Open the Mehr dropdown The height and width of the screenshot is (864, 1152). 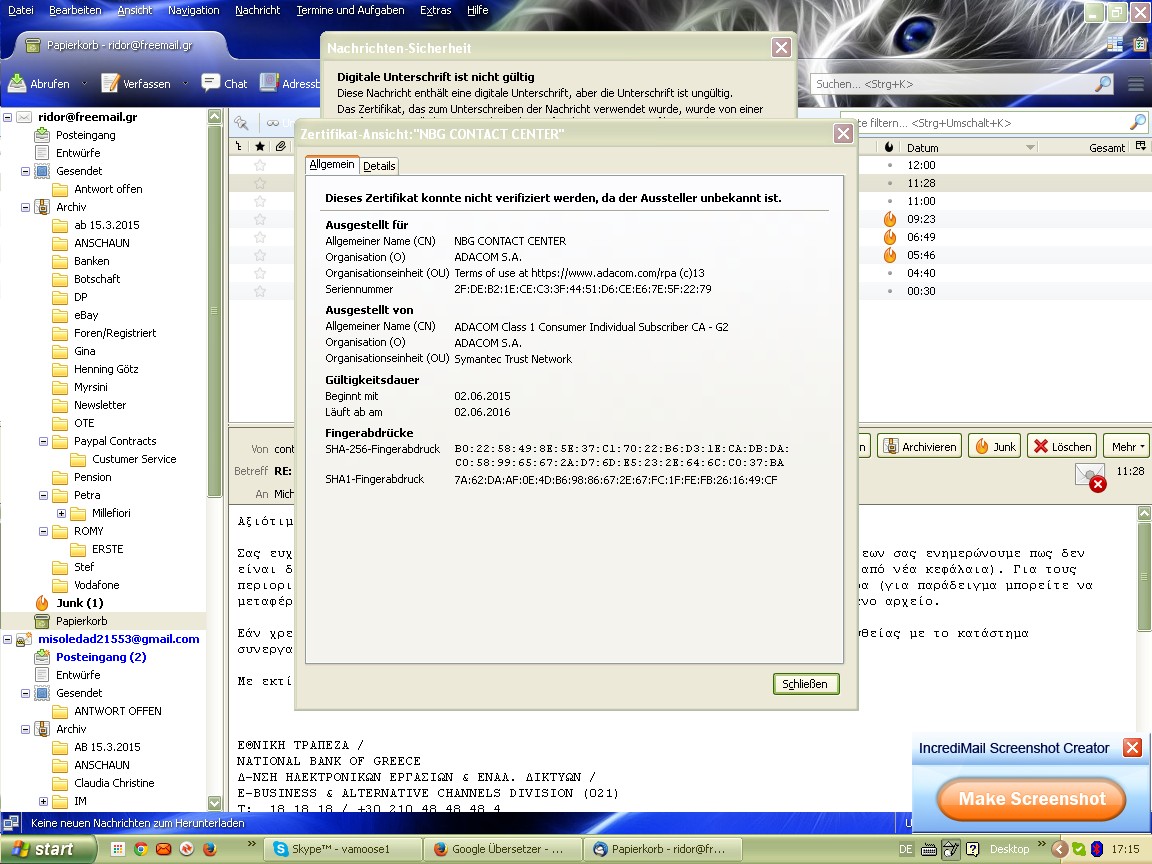pyautogui.click(x=1129, y=447)
